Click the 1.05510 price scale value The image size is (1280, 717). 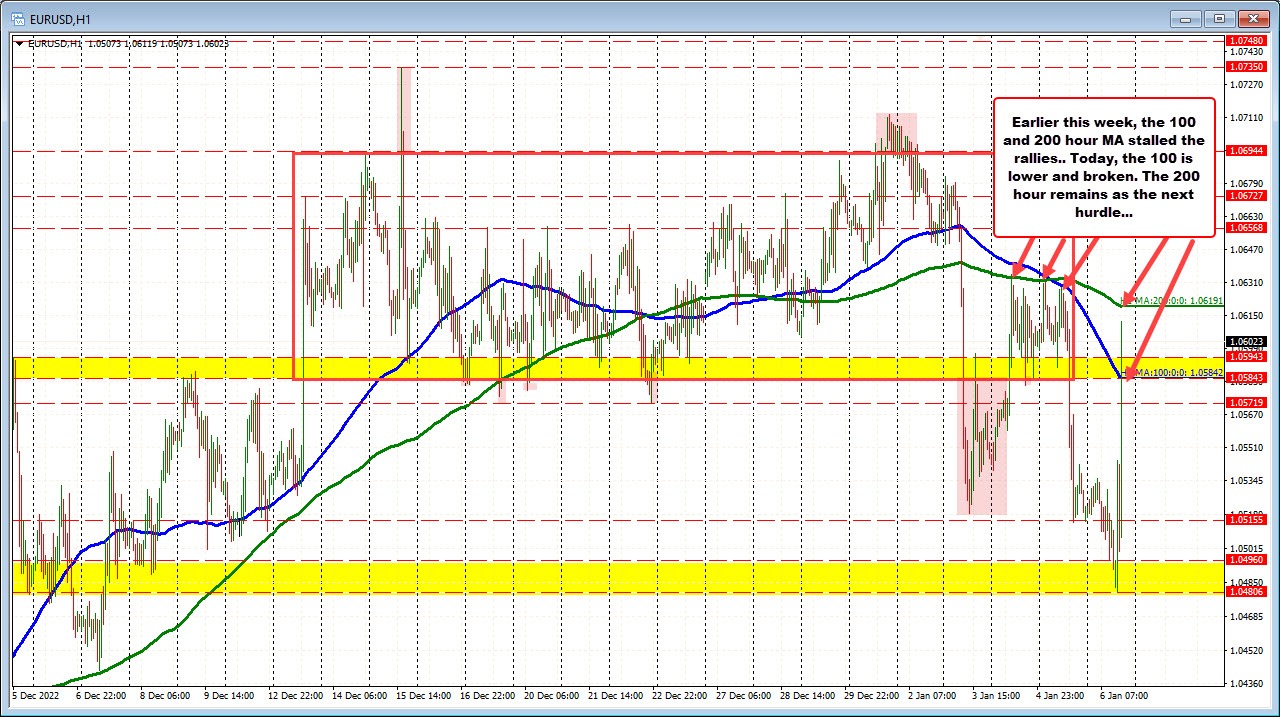pyautogui.click(x=1246, y=448)
